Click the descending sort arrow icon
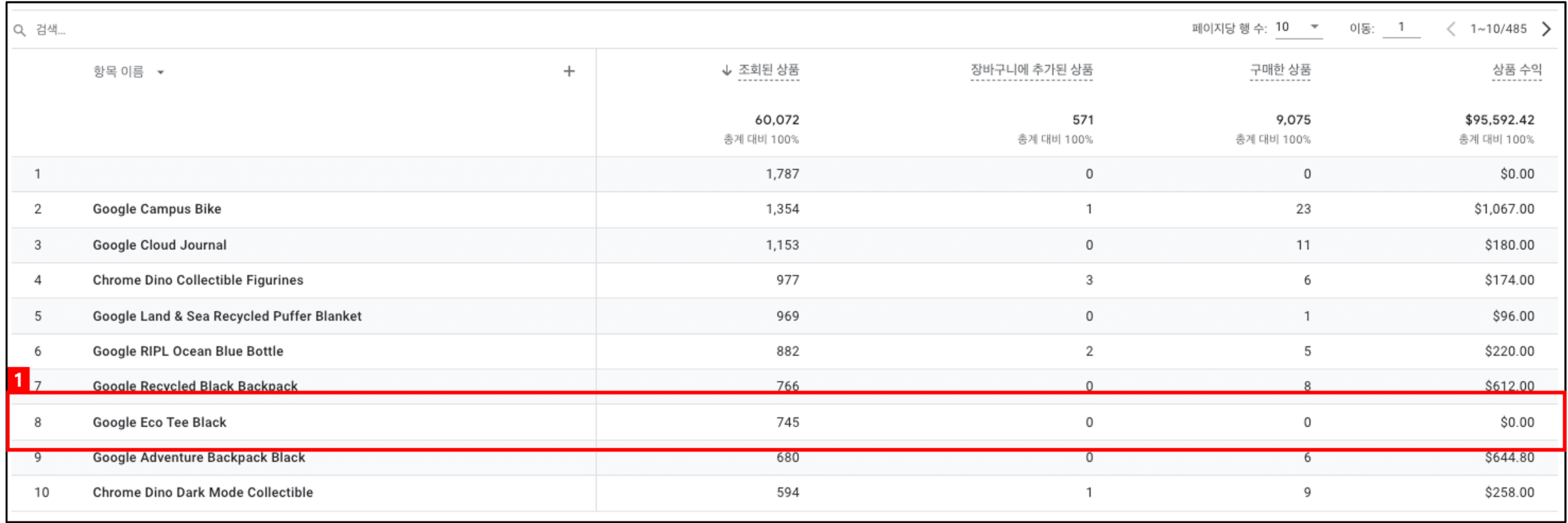The width and height of the screenshot is (1568, 523). 726,71
